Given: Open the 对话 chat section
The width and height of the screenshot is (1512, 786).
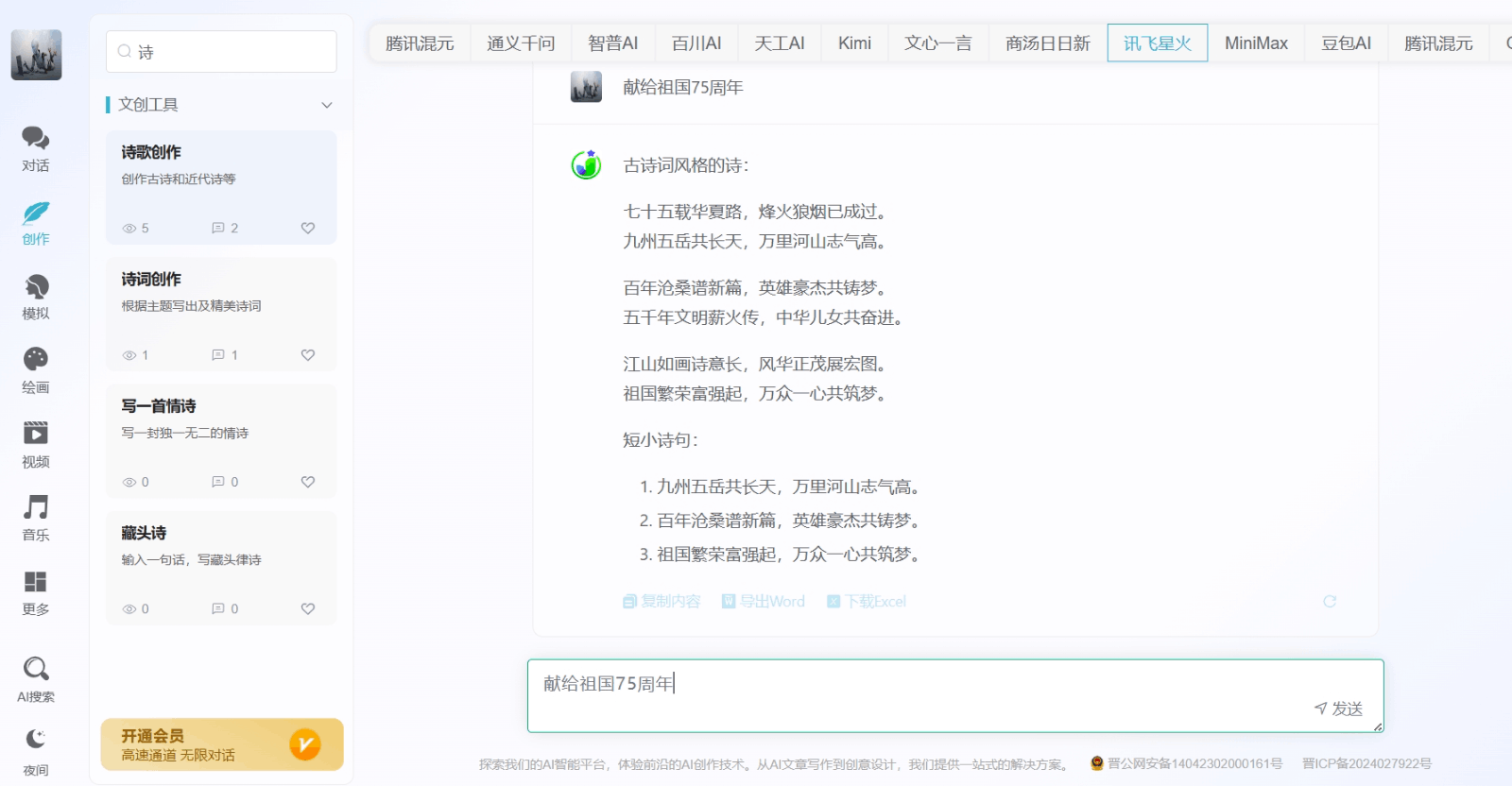Looking at the screenshot, I should pyautogui.click(x=36, y=148).
